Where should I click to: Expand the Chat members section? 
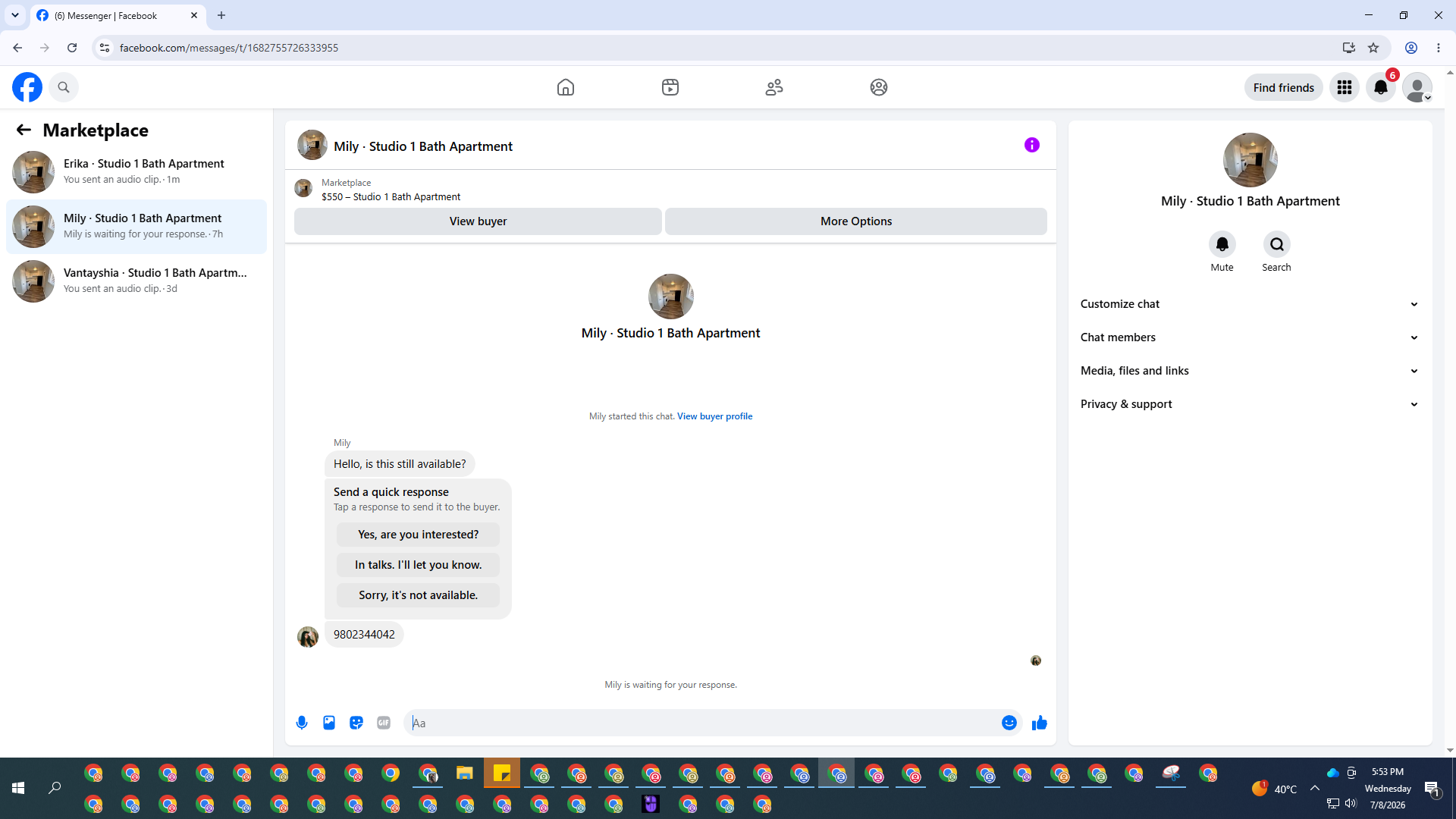point(1250,337)
